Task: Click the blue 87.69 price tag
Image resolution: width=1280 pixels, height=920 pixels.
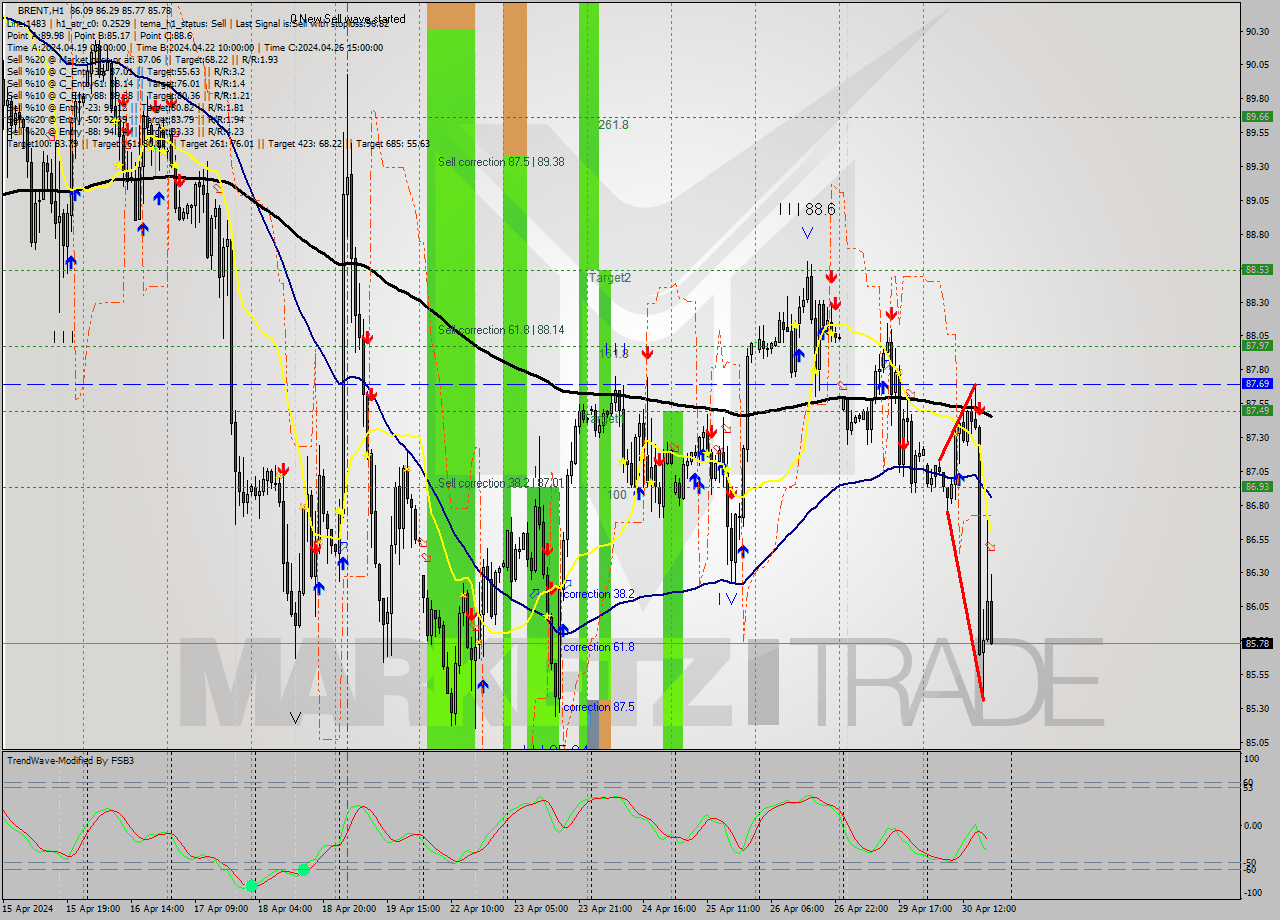Action: pyautogui.click(x=1257, y=383)
